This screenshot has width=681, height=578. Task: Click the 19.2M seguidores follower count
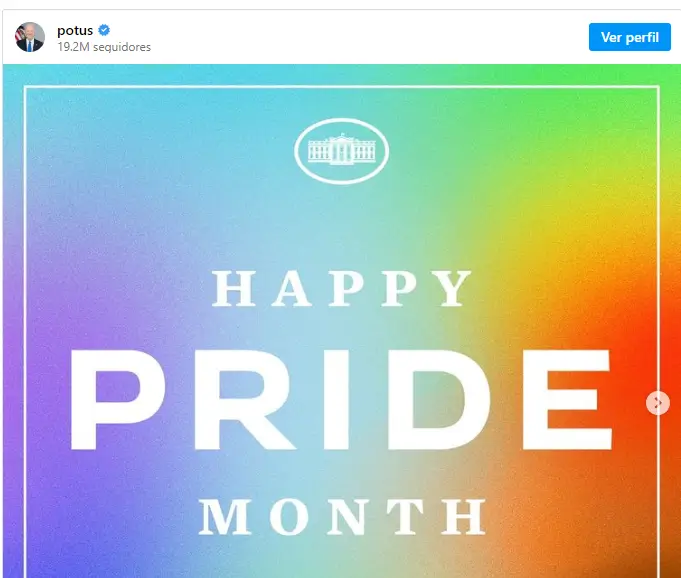tap(104, 47)
